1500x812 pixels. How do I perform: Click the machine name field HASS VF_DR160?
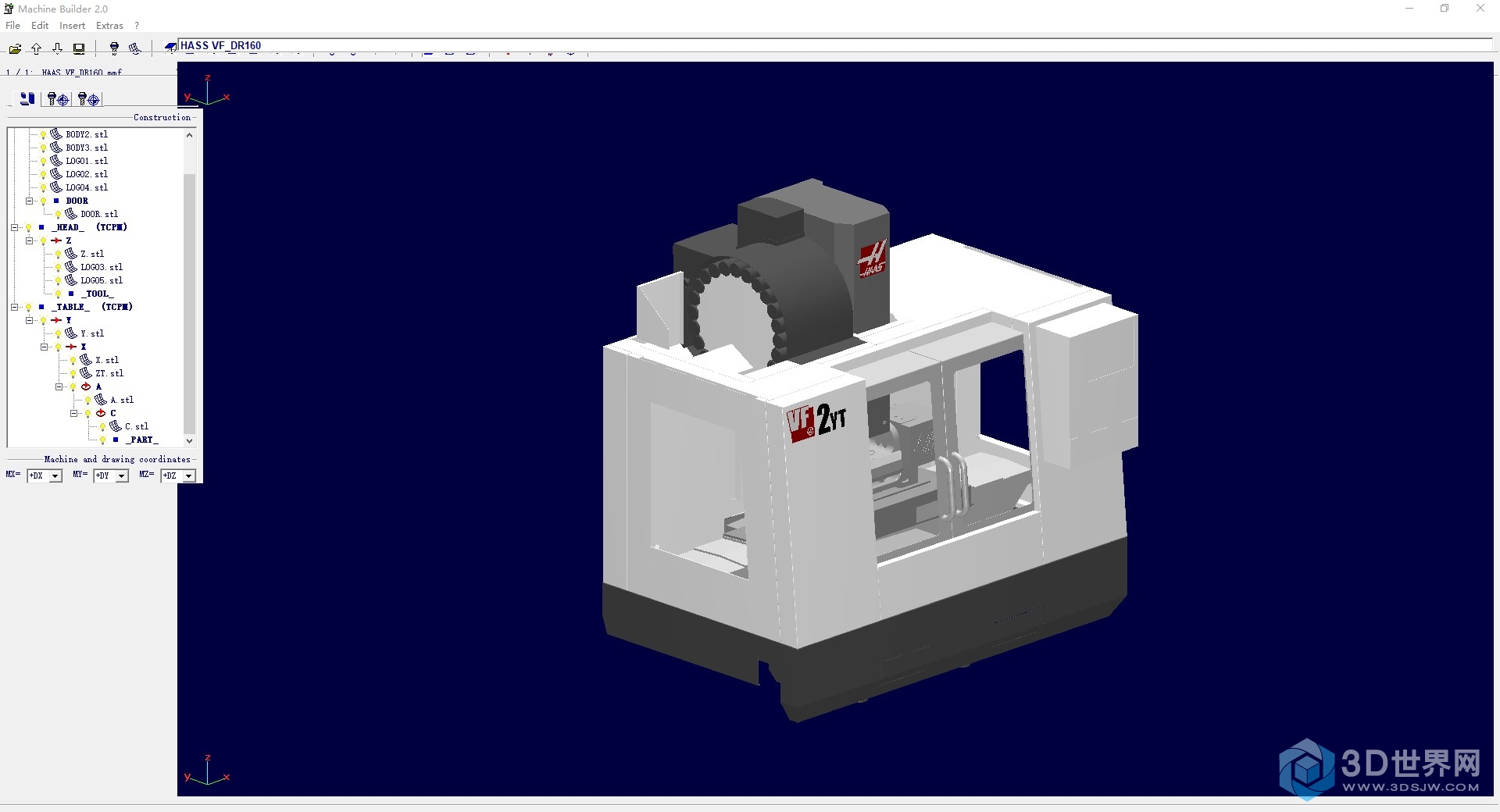pyautogui.click(x=835, y=45)
